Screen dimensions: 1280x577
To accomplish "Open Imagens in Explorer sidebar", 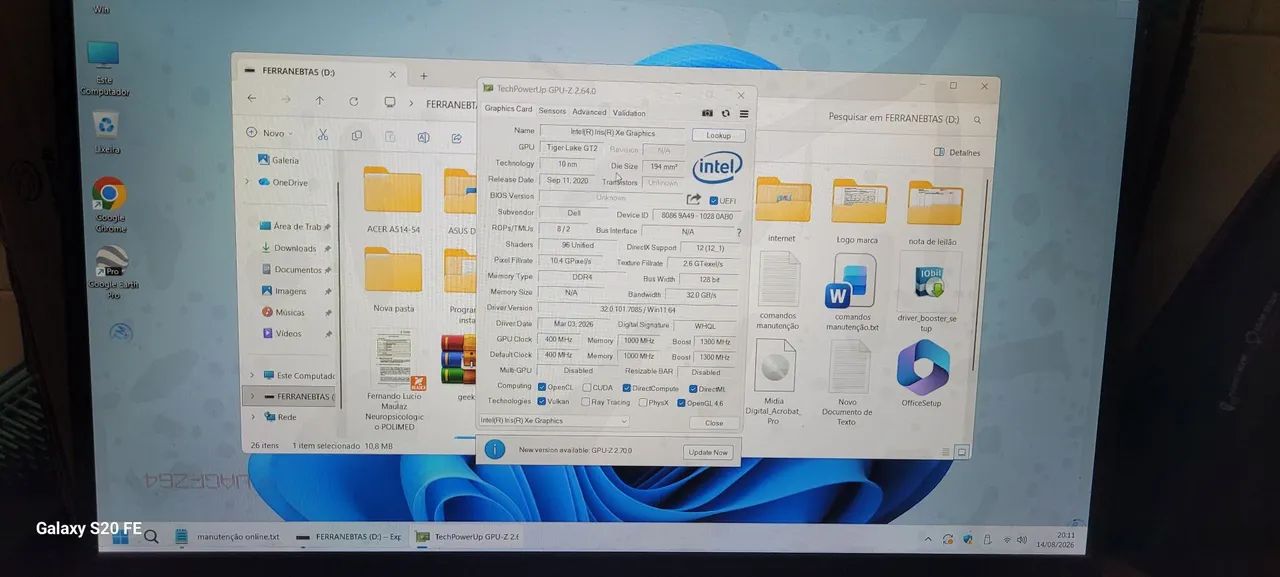I will (x=290, y=291).
